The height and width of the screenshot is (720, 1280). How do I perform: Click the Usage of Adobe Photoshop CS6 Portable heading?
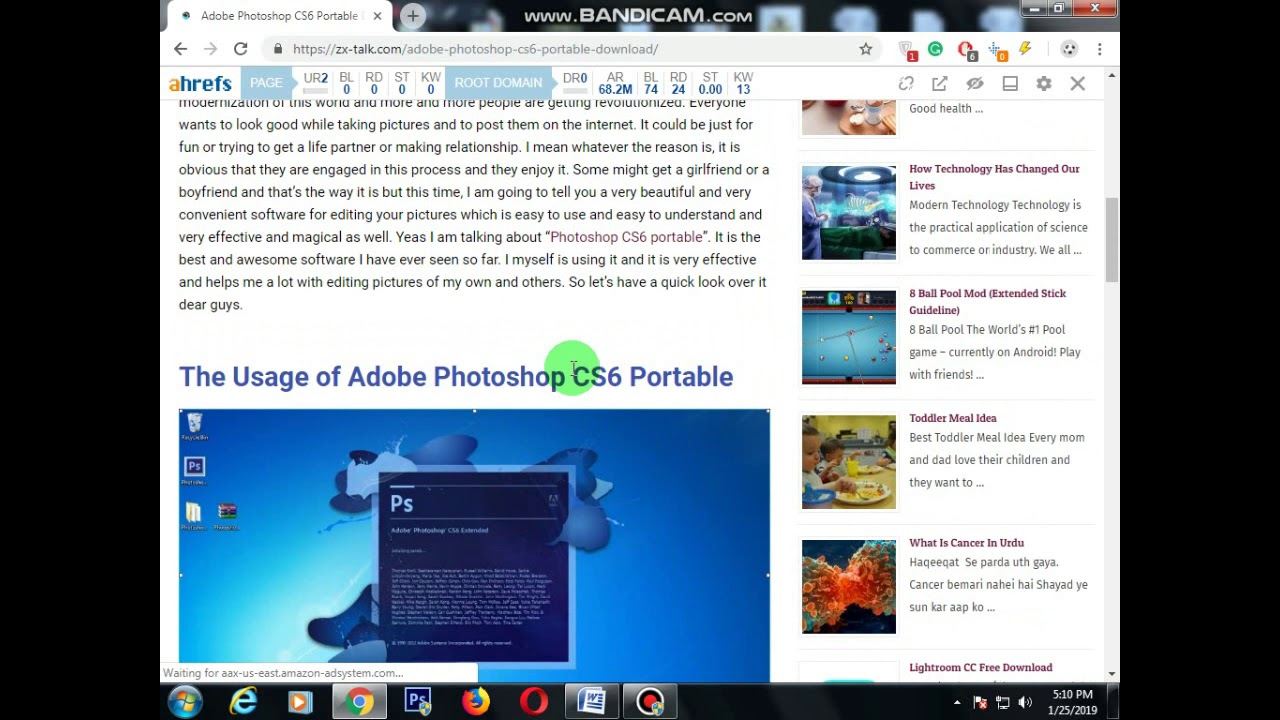[x=456, y=376]
